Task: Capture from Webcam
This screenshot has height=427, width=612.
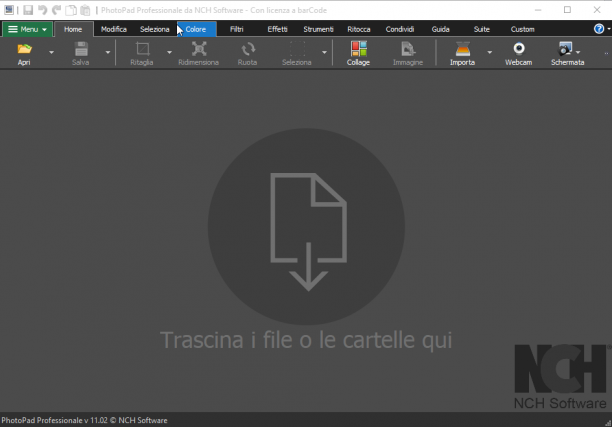Action: (519, 53)
